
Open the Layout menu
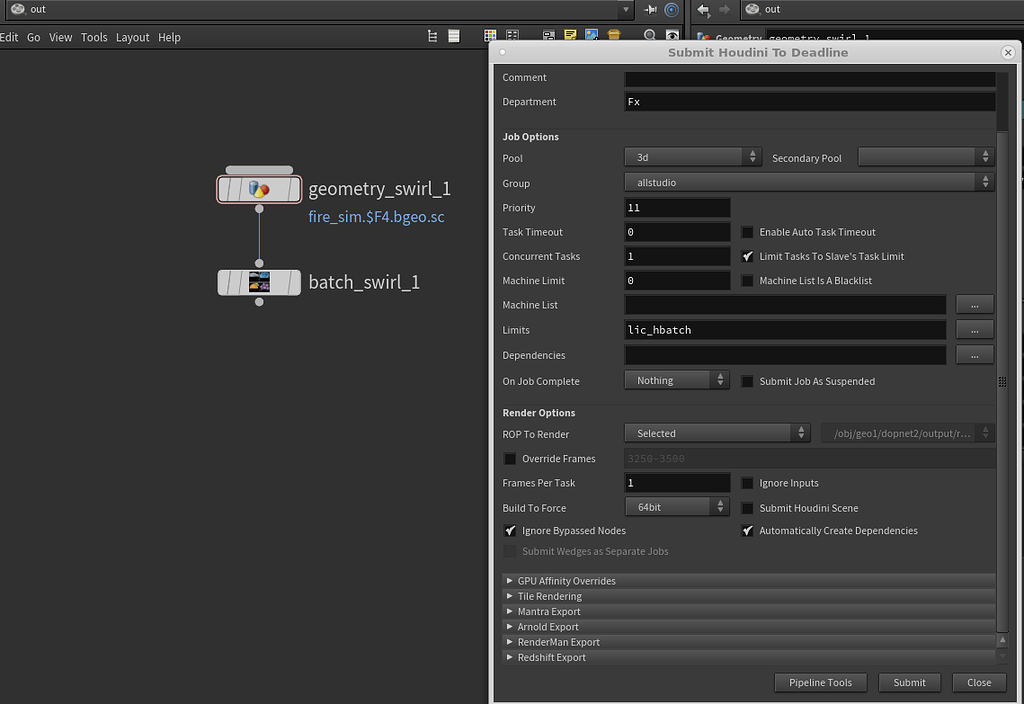tap(132, 37)
